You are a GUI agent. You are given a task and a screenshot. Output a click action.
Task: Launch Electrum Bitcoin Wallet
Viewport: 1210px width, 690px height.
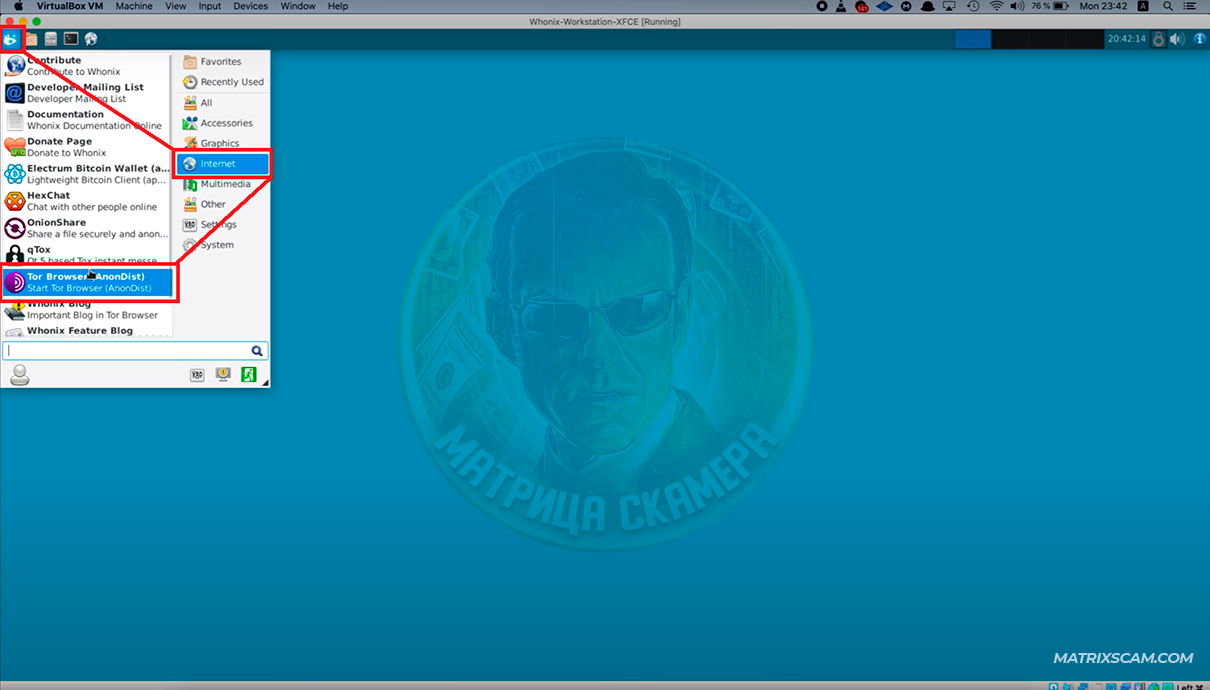87,174
